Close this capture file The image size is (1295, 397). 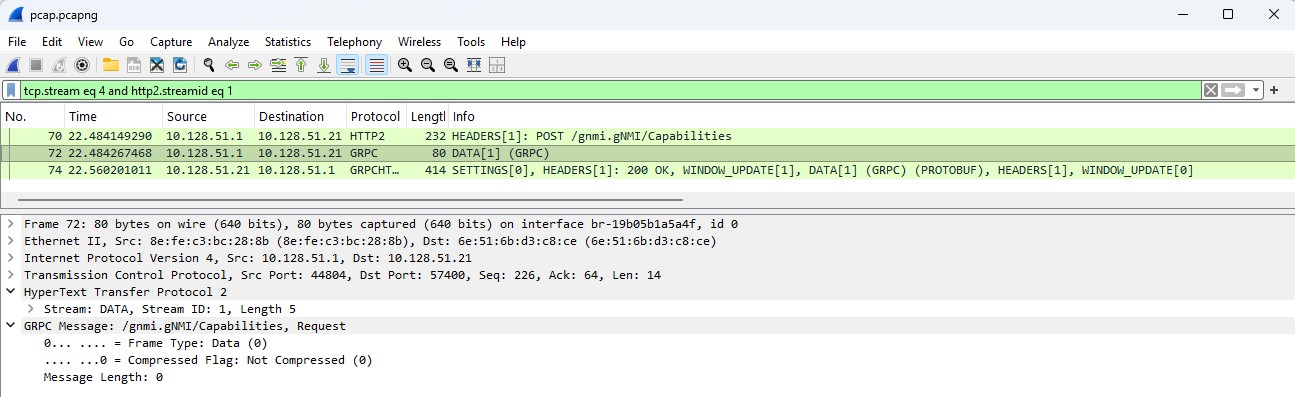pos(157,65)
